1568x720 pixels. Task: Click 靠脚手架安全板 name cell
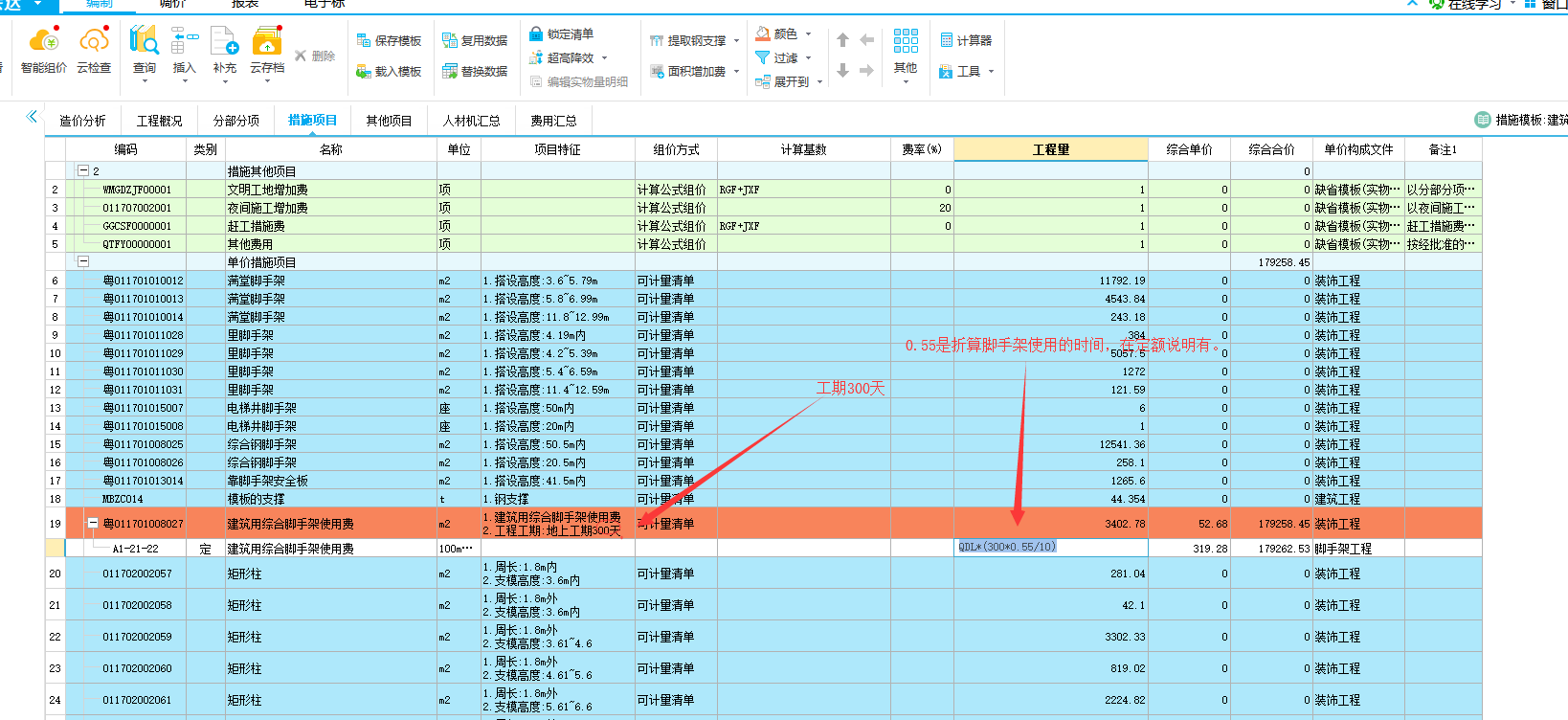click(331, 481)
